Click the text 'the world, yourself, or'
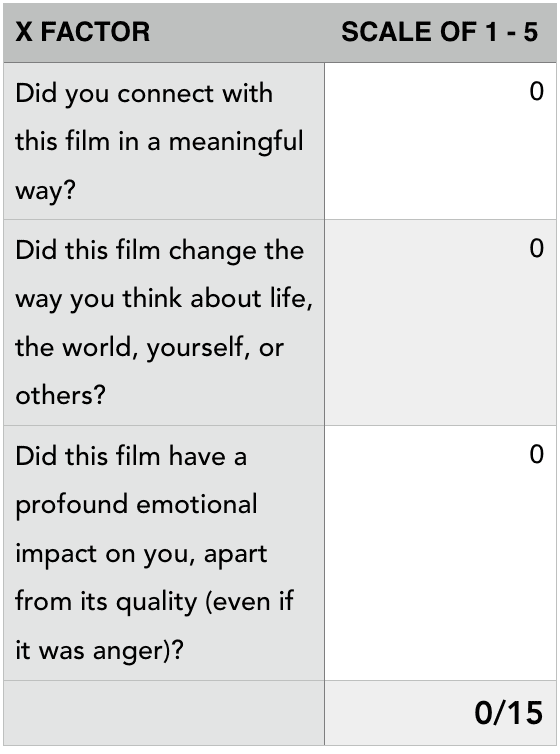560x754 pixels. pos(149,347)
